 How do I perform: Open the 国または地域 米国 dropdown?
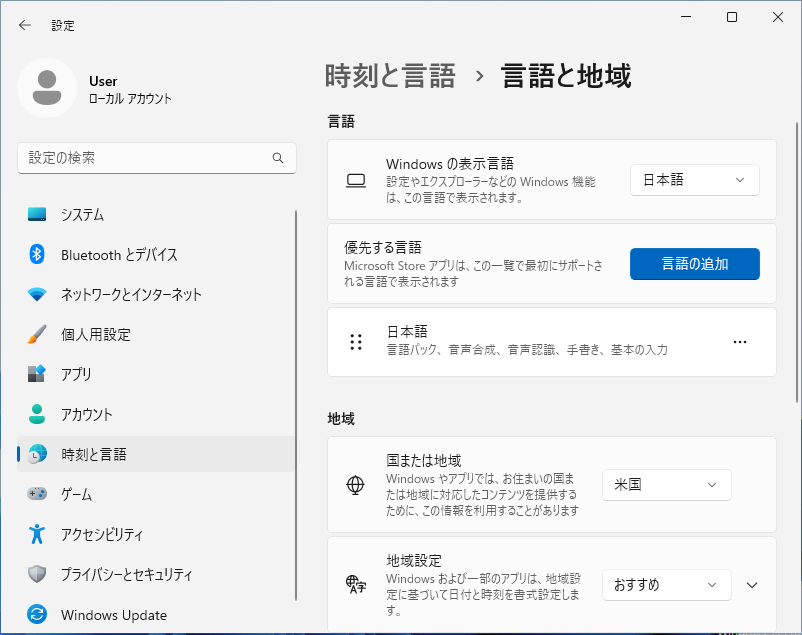[x=666, y=485]
